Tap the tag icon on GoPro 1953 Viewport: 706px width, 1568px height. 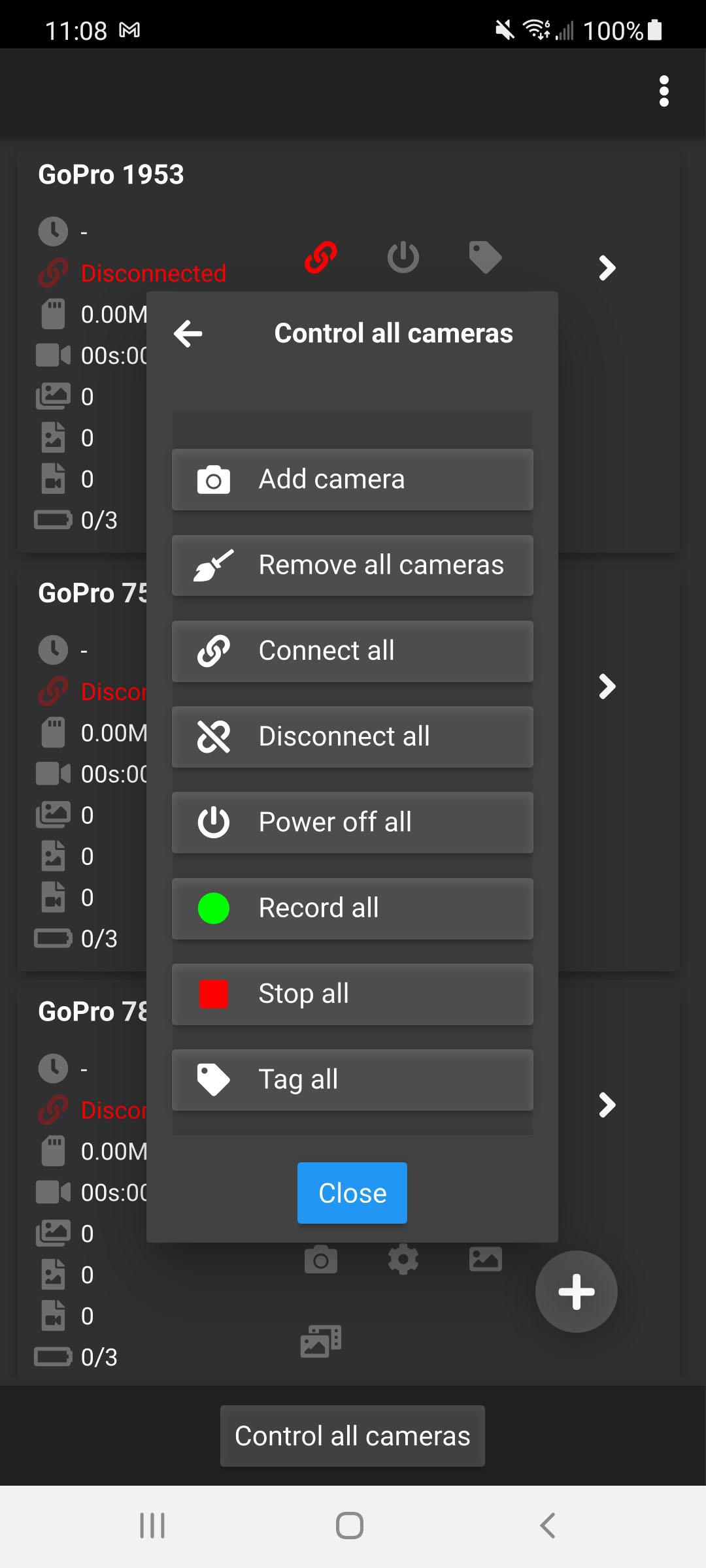coord(485,257)
